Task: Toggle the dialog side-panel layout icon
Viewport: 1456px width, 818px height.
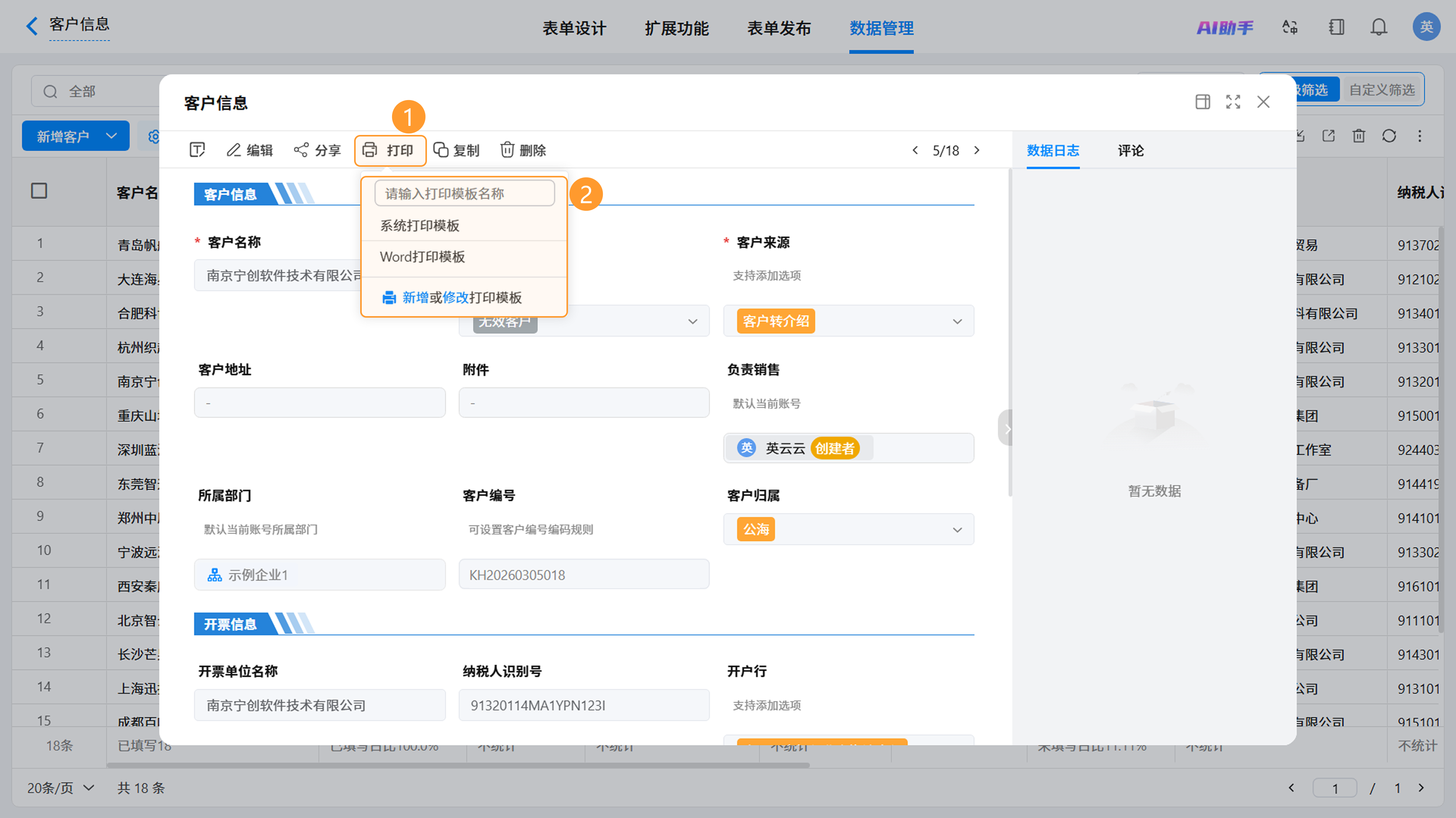Action: (1203, 102)
